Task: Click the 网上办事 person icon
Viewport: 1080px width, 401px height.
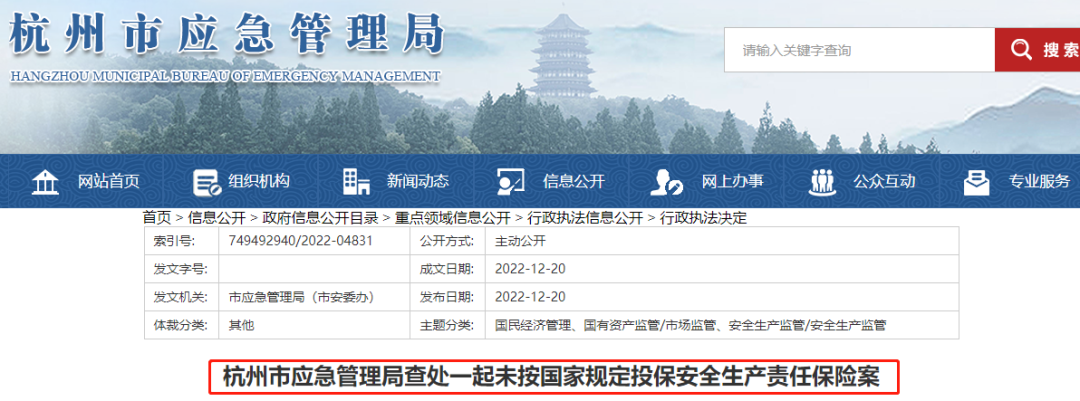Action: coord(669,182)
